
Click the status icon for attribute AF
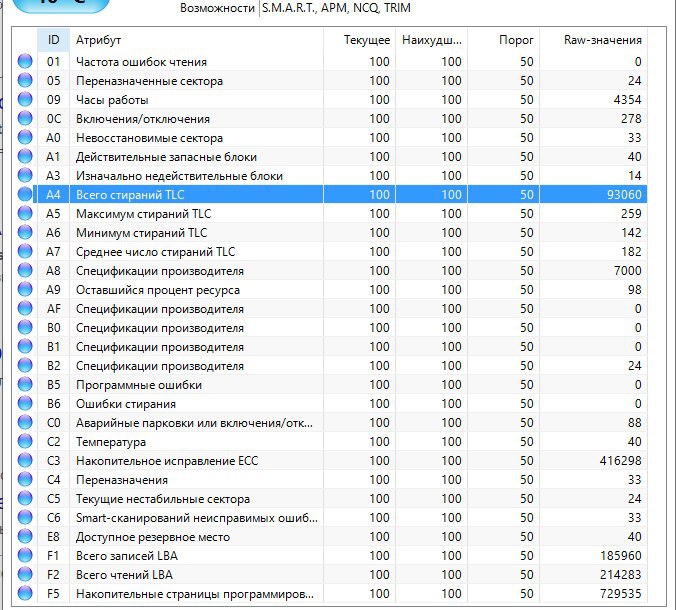25,308
